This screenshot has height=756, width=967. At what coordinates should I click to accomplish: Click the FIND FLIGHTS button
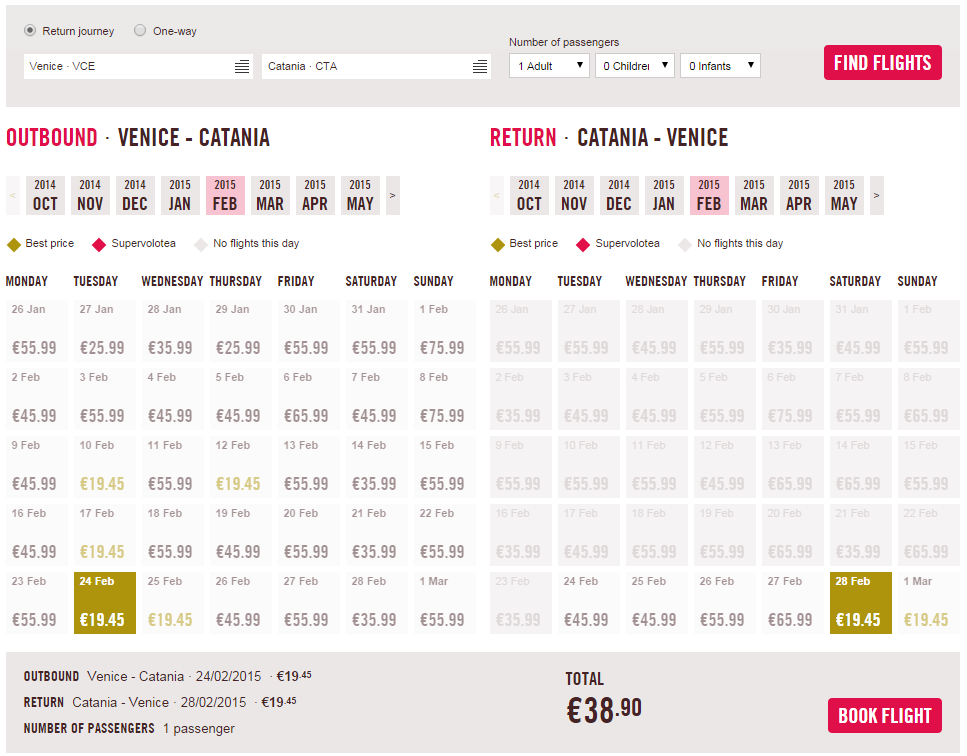(x=883, y=62)
